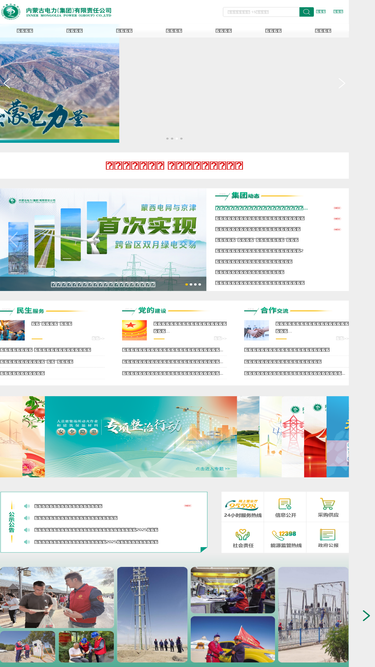
Task: Click the next arrow beside the photo gallery
Action: point(366,616)
